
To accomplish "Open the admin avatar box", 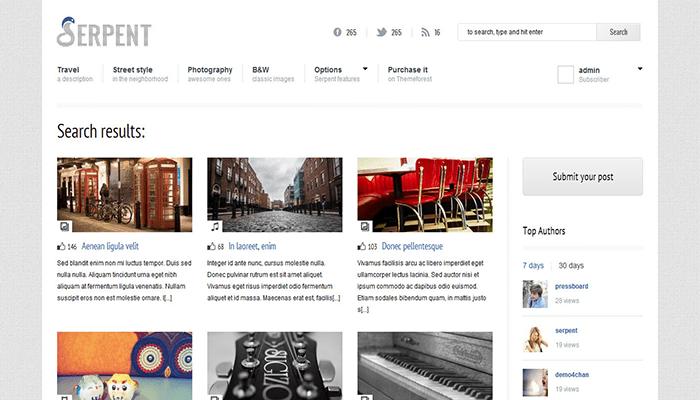I will pyautogui.click(x=566, y=75).
